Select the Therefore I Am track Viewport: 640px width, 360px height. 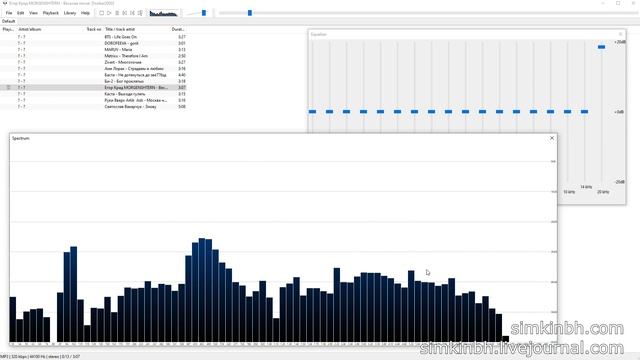pyautogui.click(x=93, y=56)
